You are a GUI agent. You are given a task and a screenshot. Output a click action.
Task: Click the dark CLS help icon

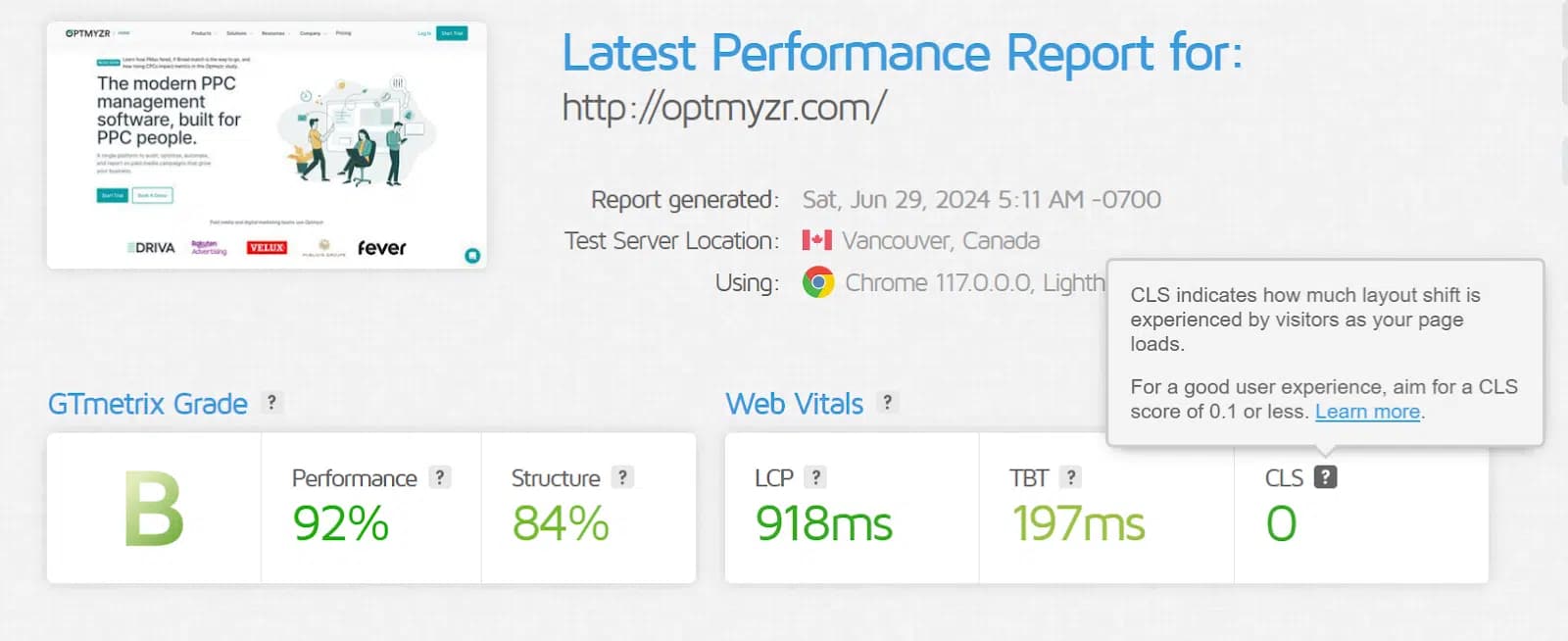(x=1325, y=477)
